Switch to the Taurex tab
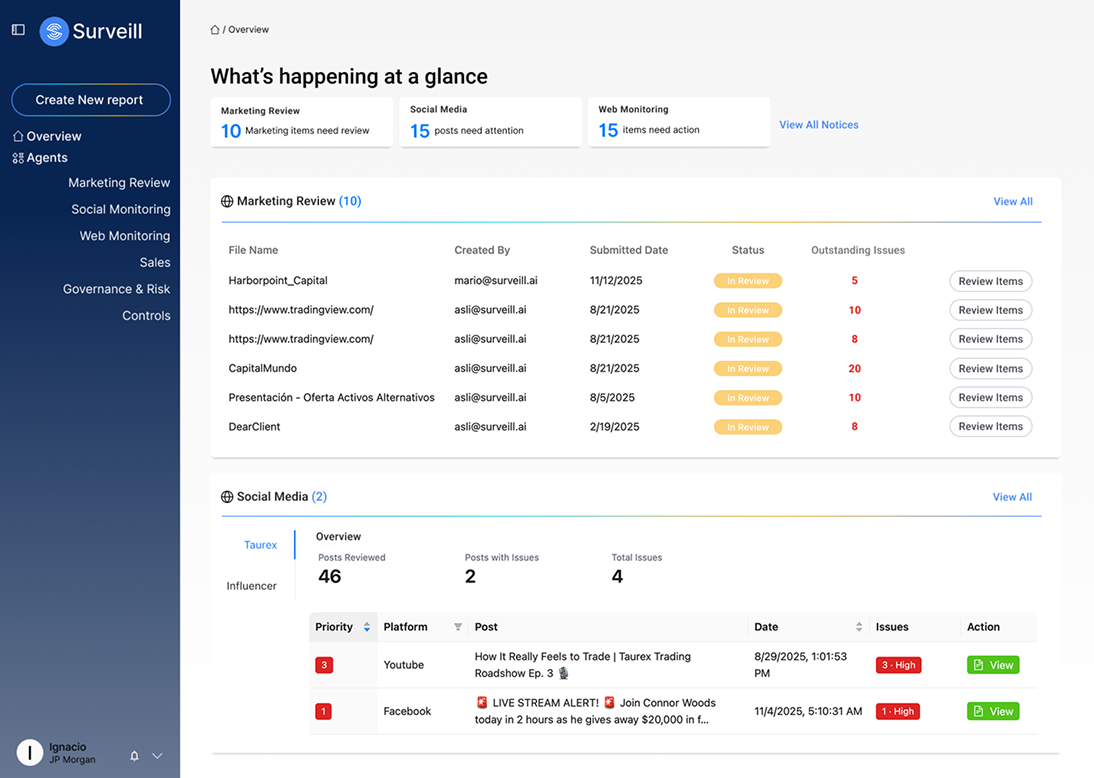This screenshot has width=1094, height=778. click(260, 545)
